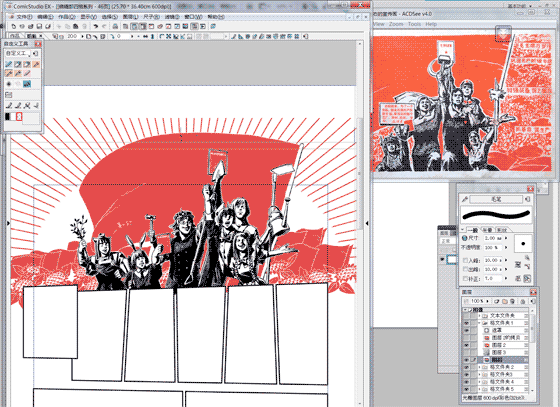Expand the 文本文件夹 folder in the layers list
560x407 pixels.
(x=479, y=316)
